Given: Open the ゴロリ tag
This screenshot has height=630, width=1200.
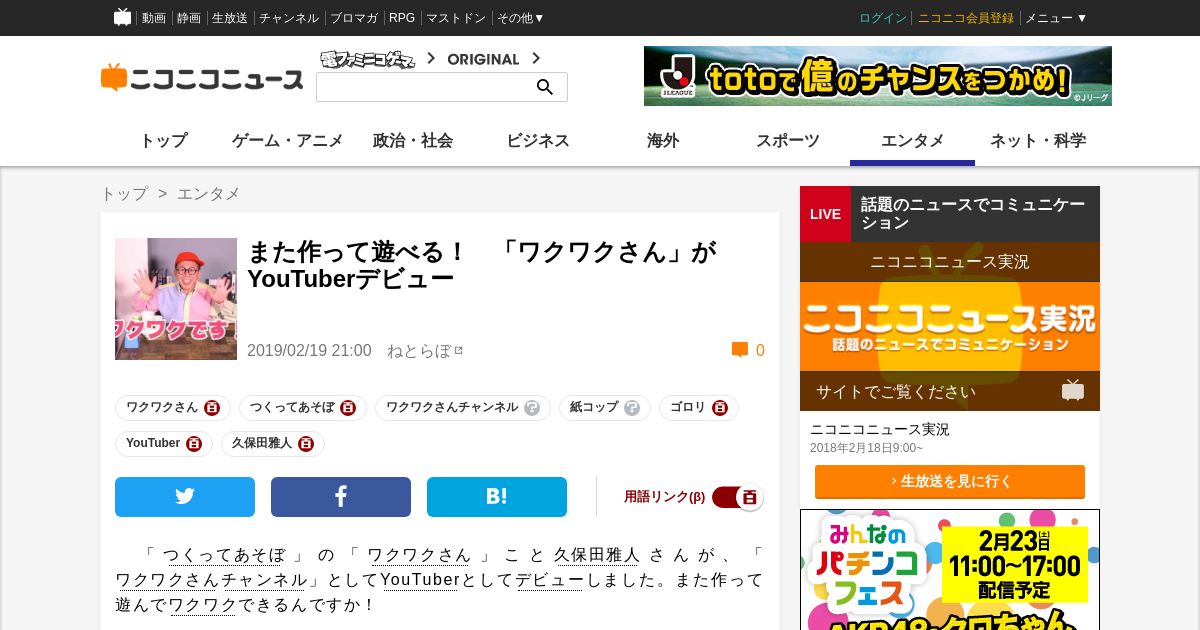Looking at the screenshot, I should [x=699, y=408].
